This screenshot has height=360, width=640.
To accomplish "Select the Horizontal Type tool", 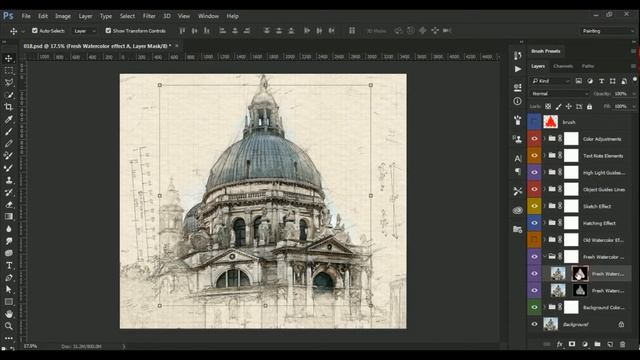I will pos(9,265).
